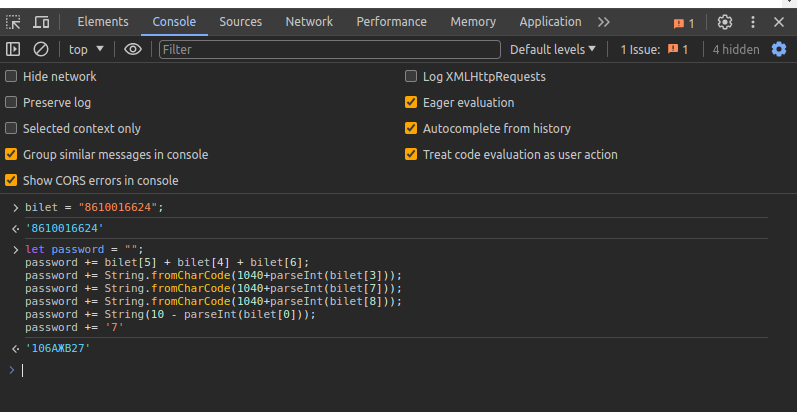This screenshot has height=412, width=797.
Task: Click the line using bilet[3]
Action: point(213,275)
